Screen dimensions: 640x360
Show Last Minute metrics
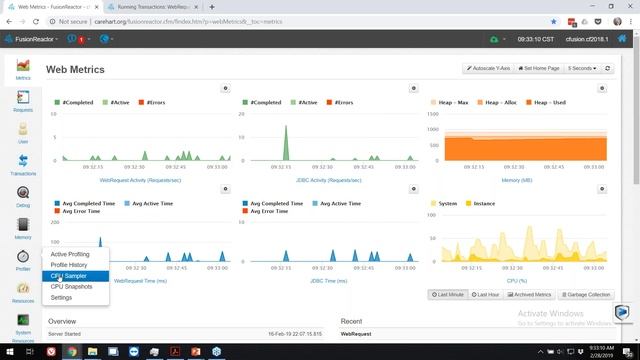[448, 294]
